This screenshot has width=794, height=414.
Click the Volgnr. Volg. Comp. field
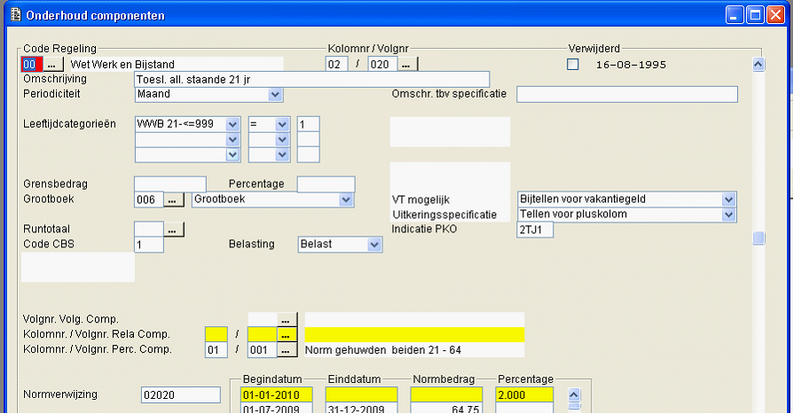click(262, 319)
